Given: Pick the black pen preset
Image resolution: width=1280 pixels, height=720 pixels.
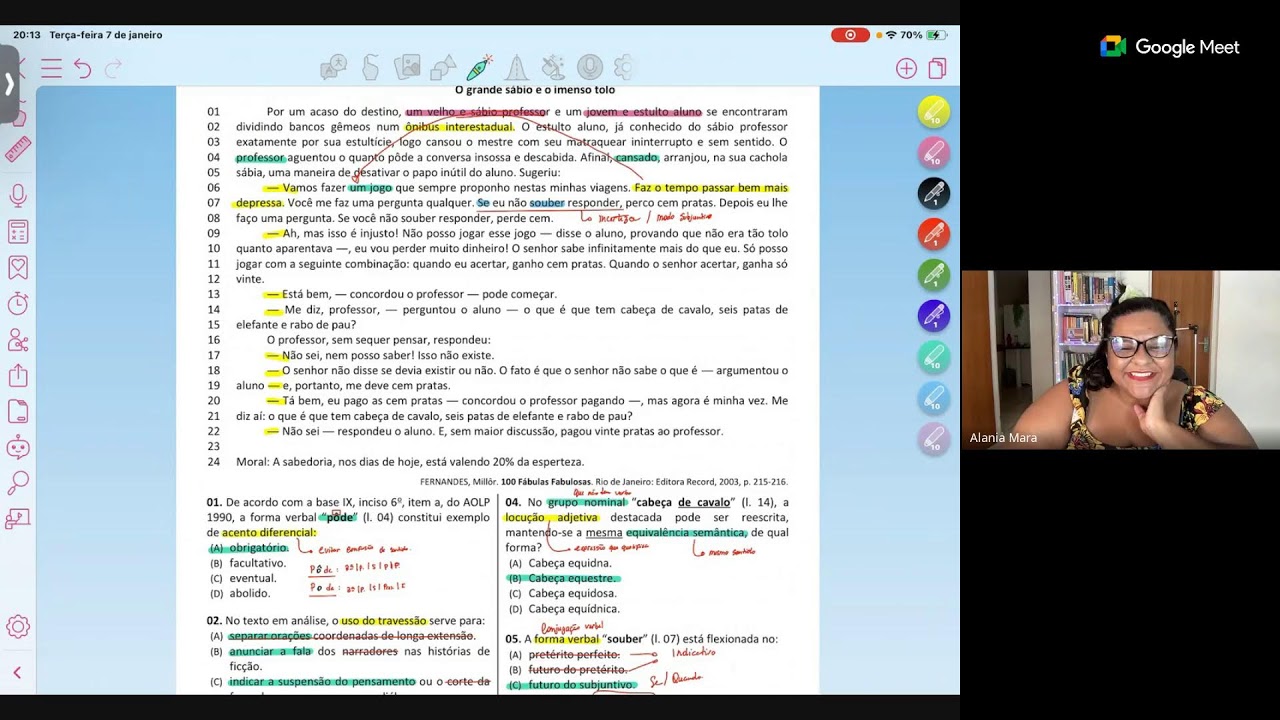Looking at the screenshot, I should 934,193.
